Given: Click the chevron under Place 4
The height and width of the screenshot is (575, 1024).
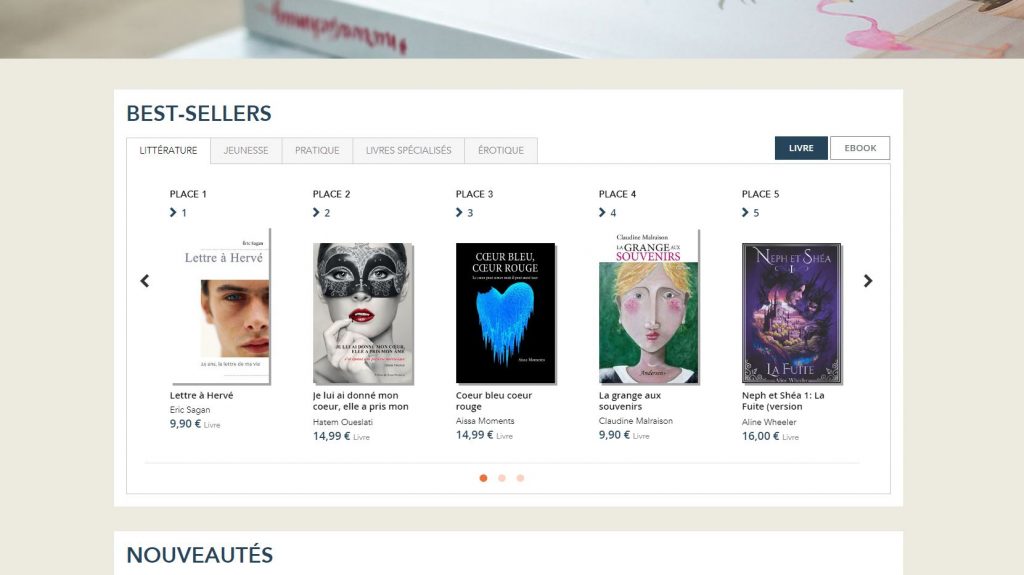Looking at the screenshot, I should (x=602, y=212).
